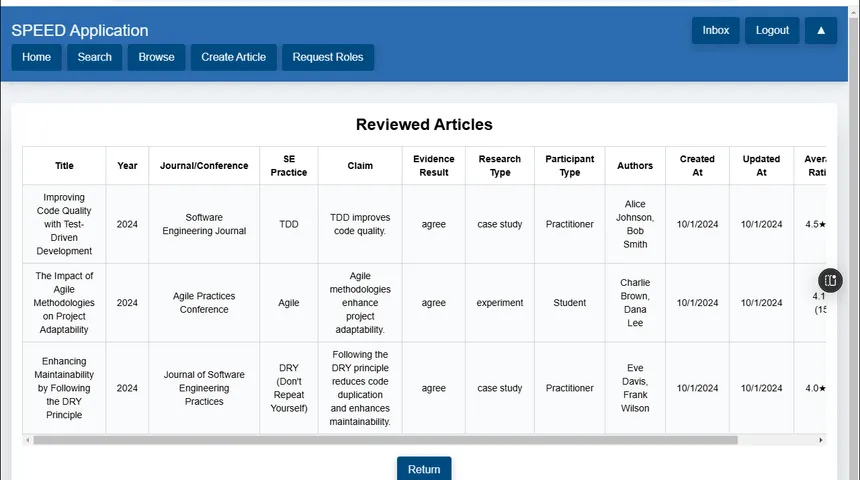Open the Search page

pos(94,57)
